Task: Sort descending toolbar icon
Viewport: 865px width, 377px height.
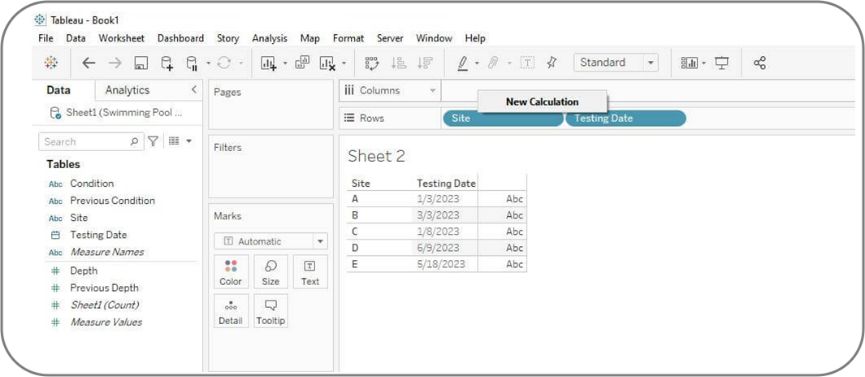Action: pyautogui.click(x=424, y=63)
